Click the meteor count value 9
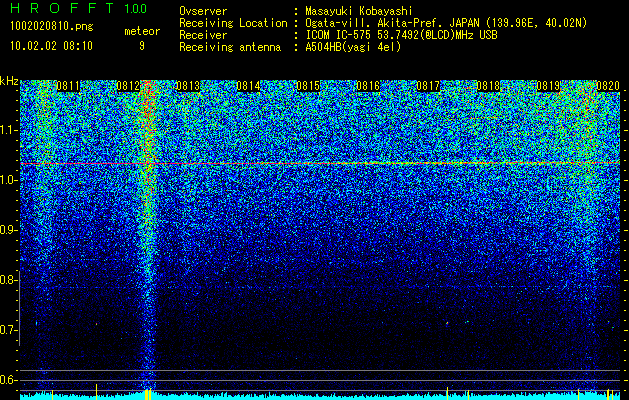This screenshot has height=400, width=629. point(142,46)
